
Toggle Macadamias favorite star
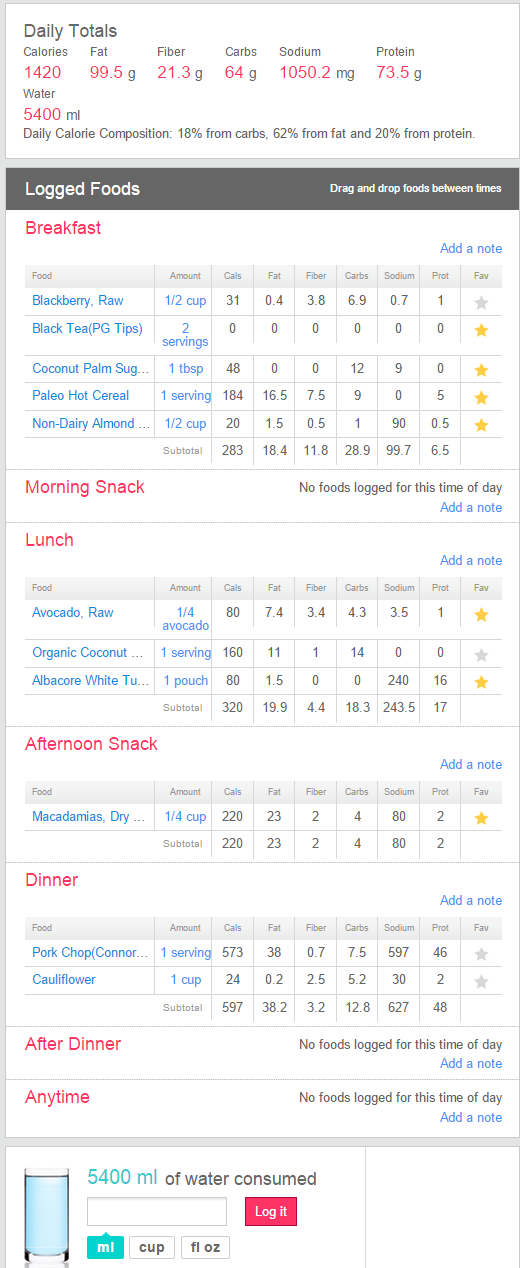tap(481, 818)
